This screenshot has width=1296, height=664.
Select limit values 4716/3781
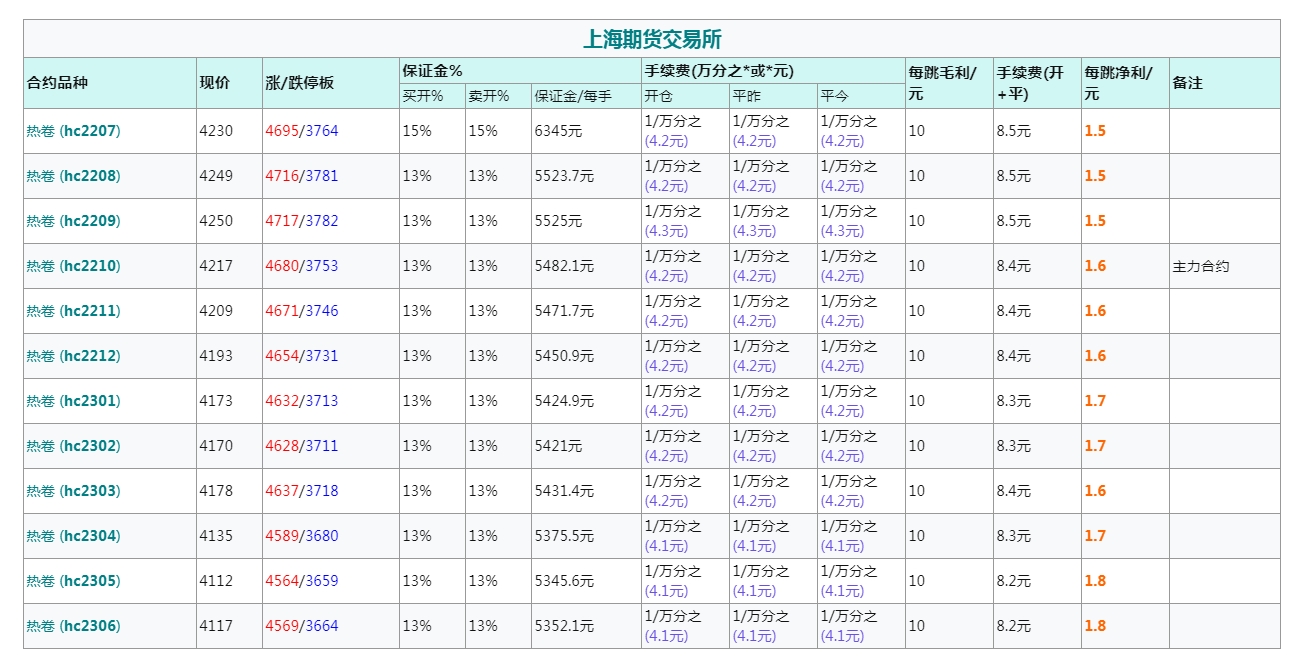click(x=302, y=176)
